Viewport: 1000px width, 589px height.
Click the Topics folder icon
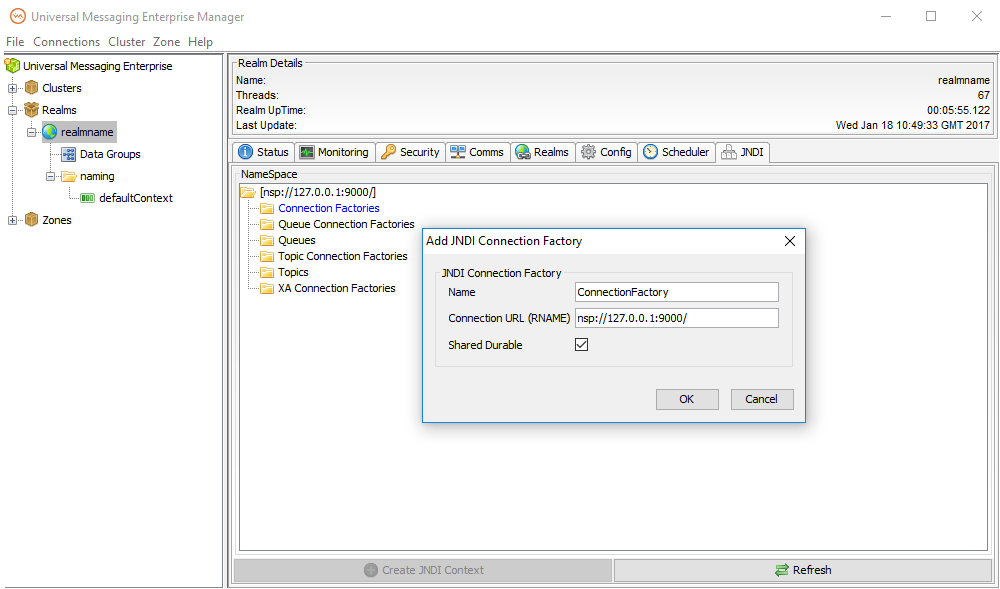coord(267,272)
